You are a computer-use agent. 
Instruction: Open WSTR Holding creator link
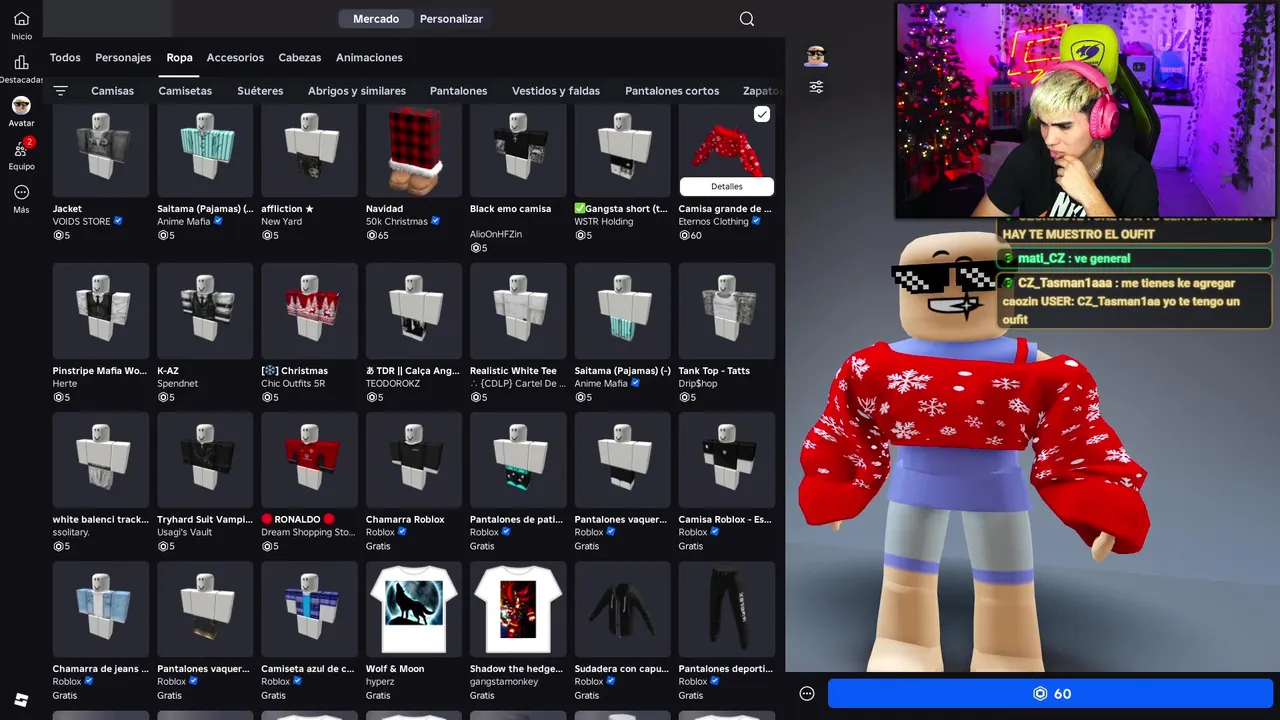coord(604,222)
